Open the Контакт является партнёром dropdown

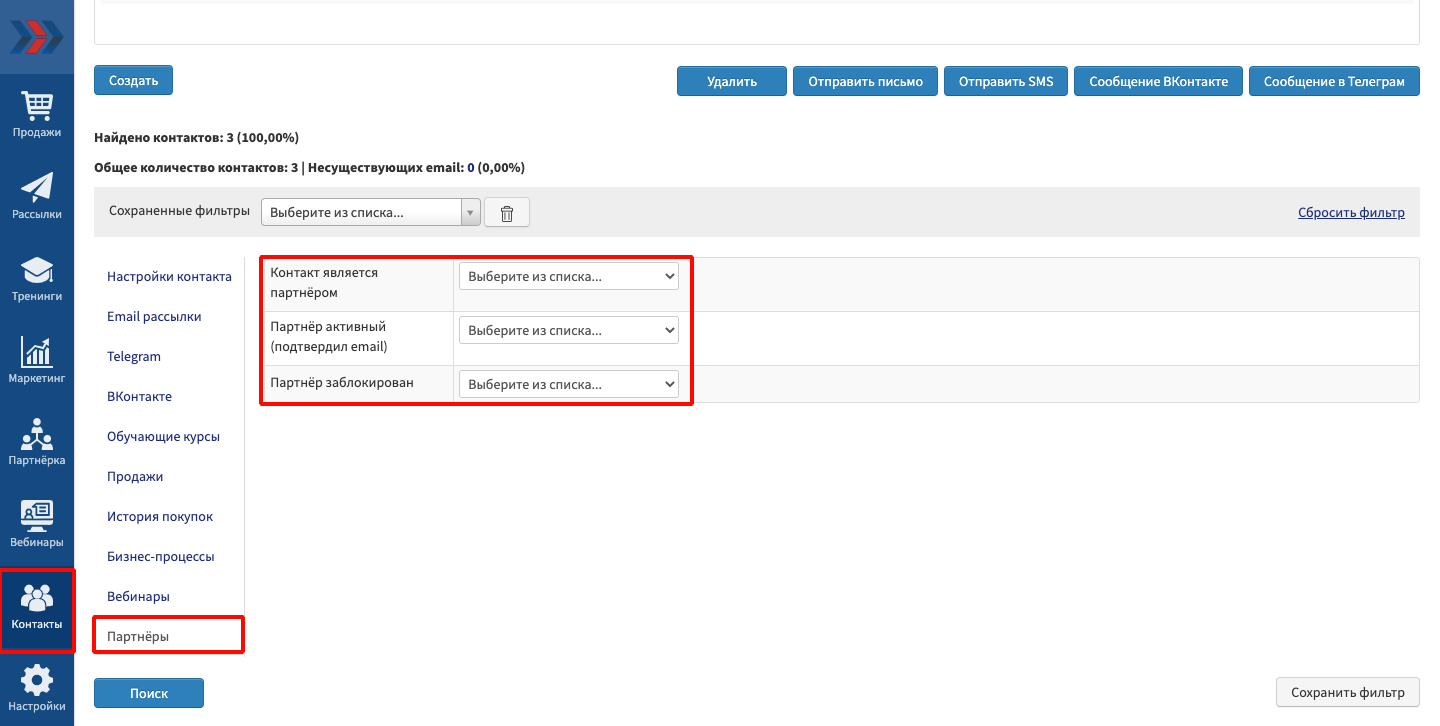568,277
